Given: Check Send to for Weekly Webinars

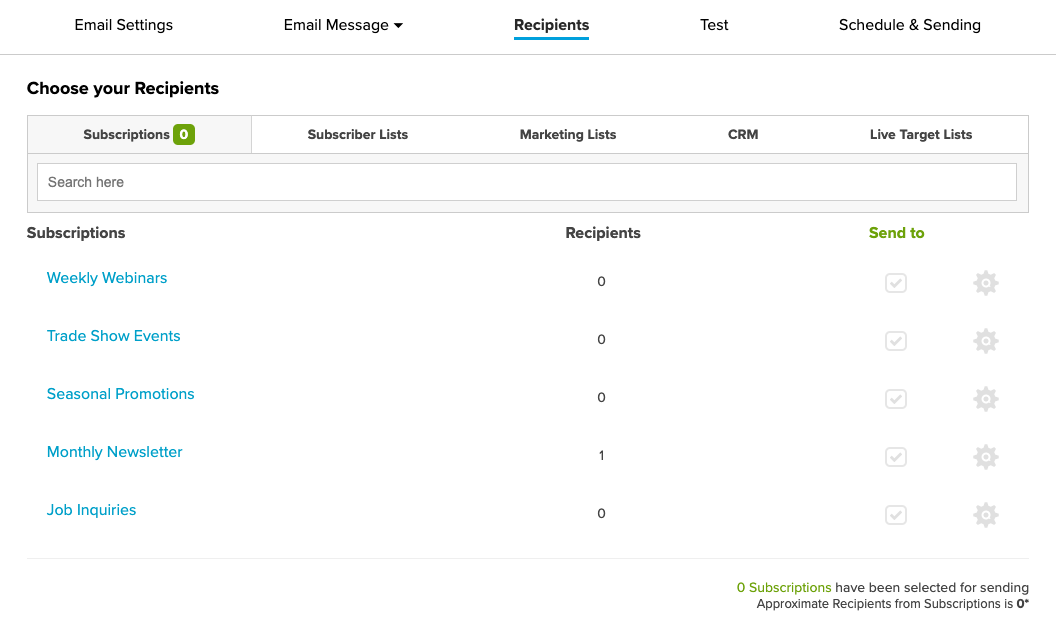Looking at the screenshot, I should pos(896,283).
